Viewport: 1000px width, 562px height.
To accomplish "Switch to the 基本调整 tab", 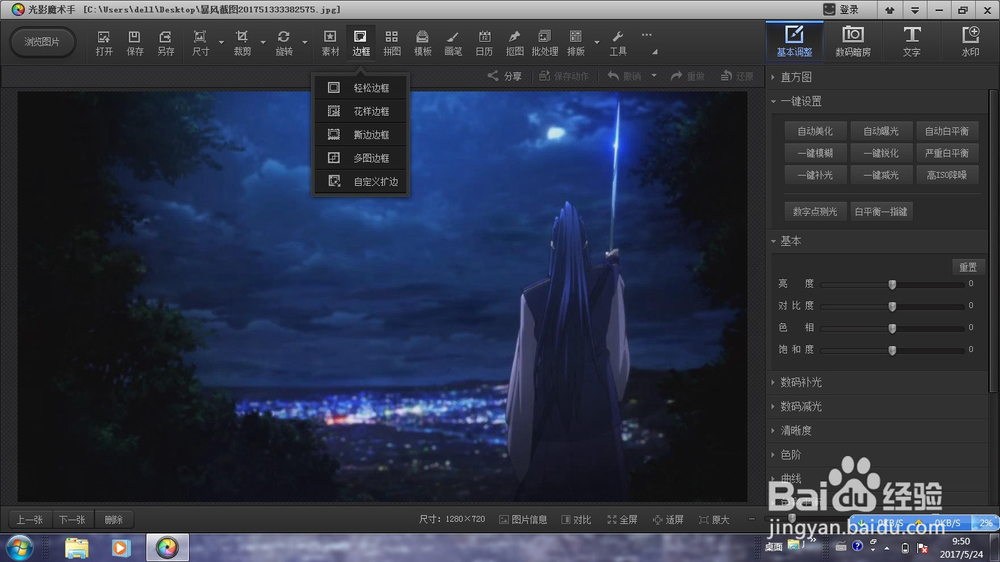I will click(x=794, y=41).
